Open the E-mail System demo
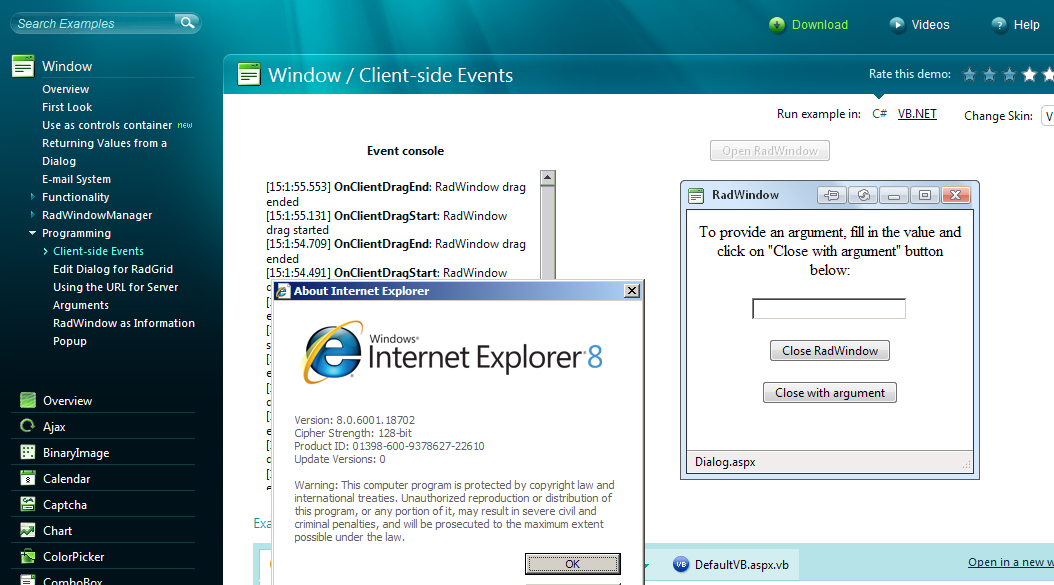Viewport: 1054px width, 585px height. click(x=77, y=179)
